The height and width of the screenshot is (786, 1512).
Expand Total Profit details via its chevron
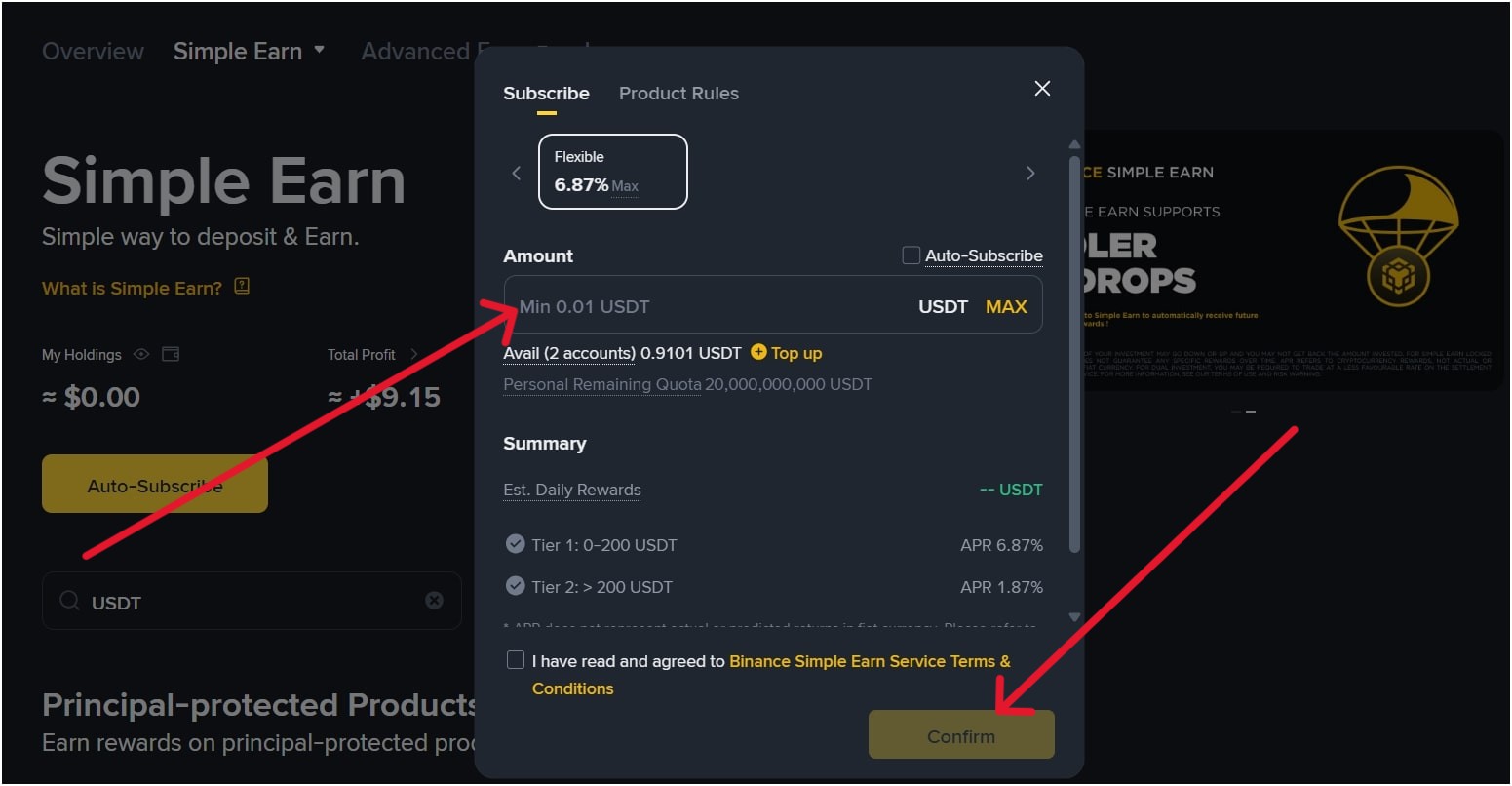point(412,355)
